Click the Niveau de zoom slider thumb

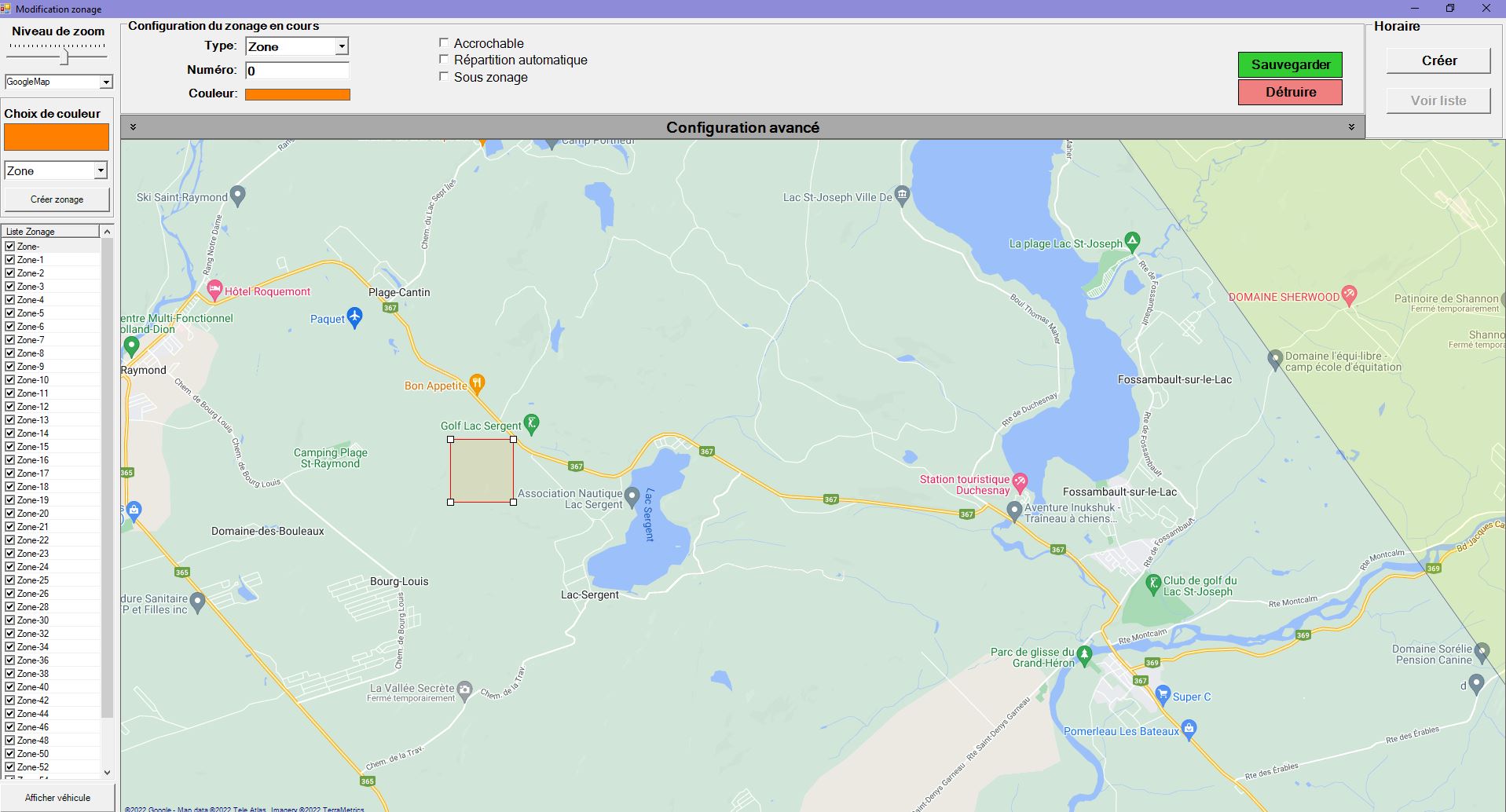point(65,57)
